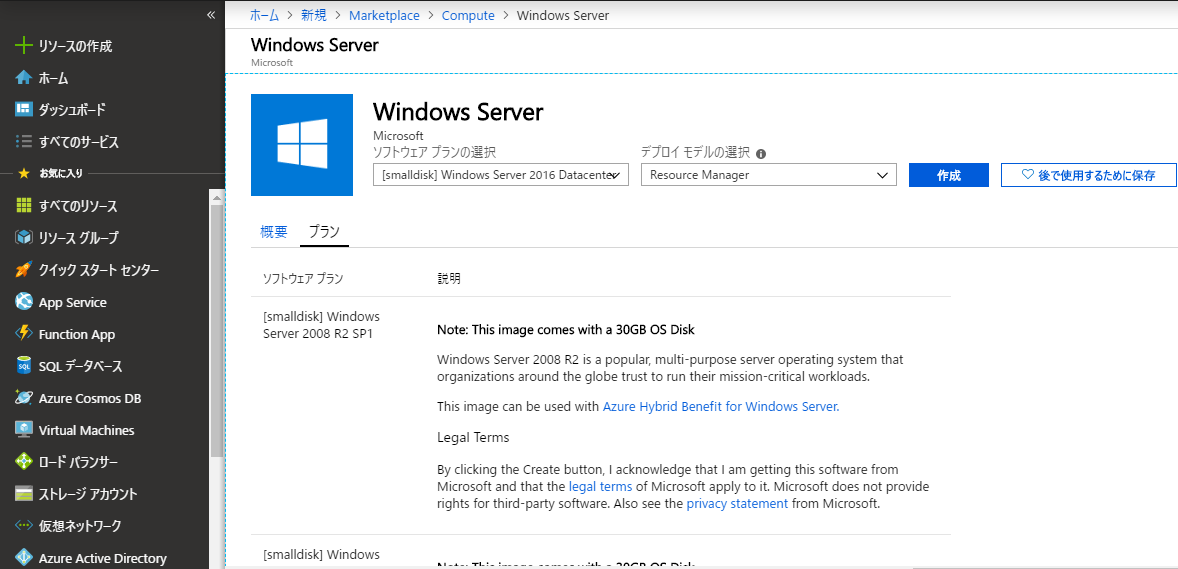Select the すべてのリソース grid icon

[24, 206]
